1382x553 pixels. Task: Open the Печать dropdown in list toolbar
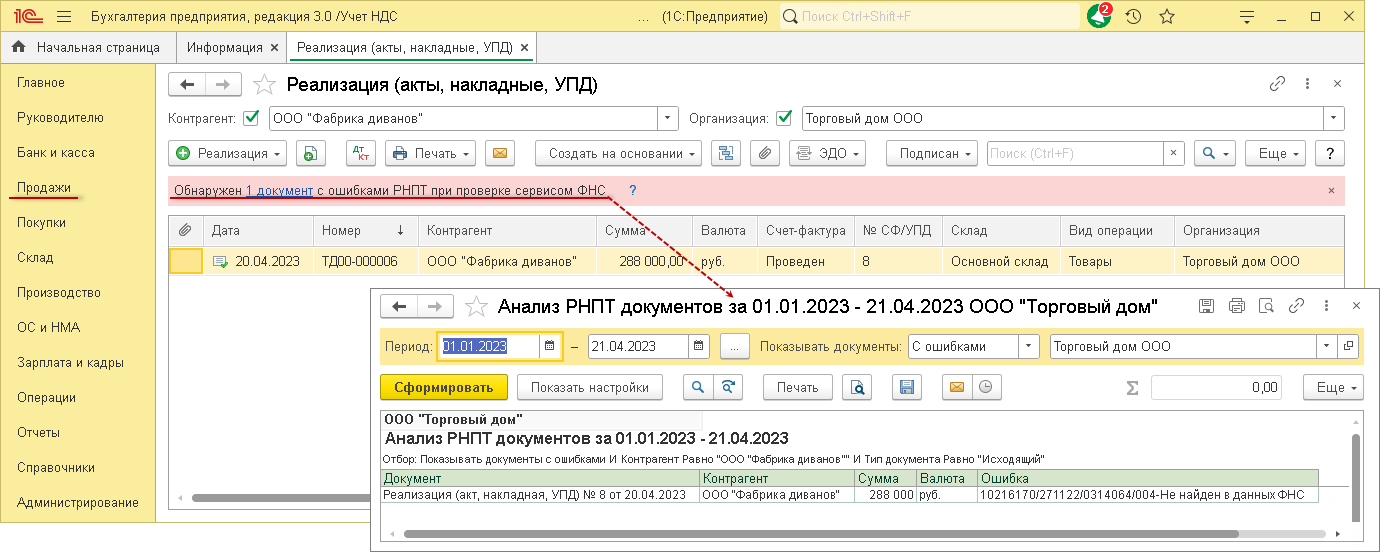coord(432,153)
